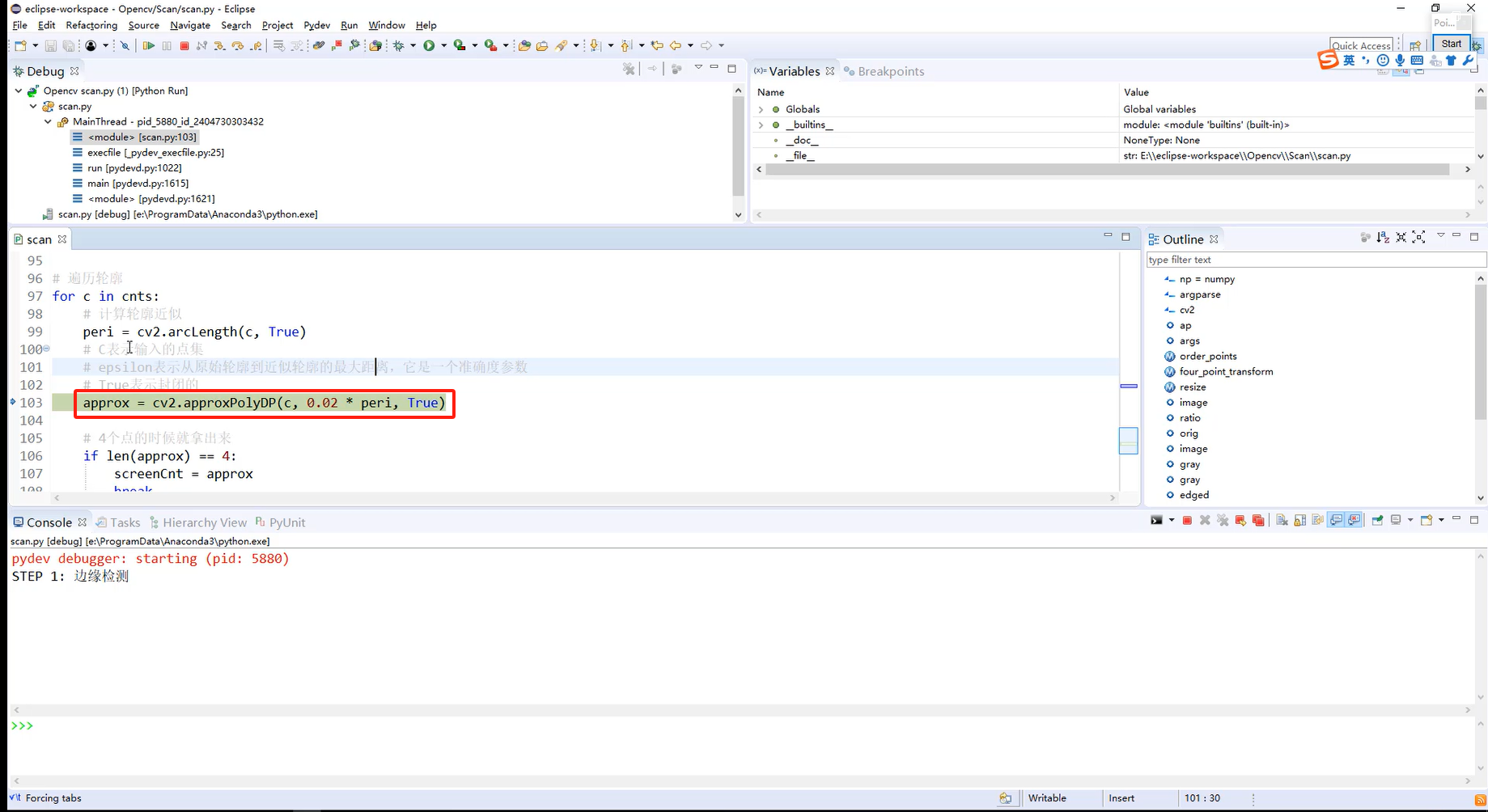Click the Quick Access field
This screenshot has height=812, width=1488.
click(1361, 46)
